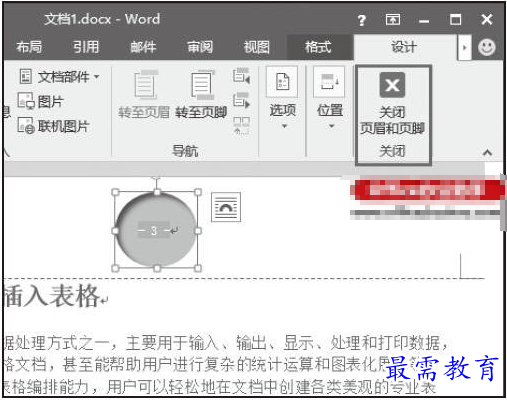Minimize the Word window
507x400 pixels.
[424, 21]
